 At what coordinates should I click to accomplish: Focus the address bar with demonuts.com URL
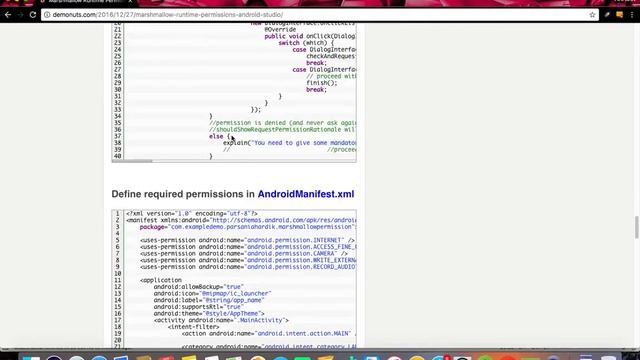[320, 15]
